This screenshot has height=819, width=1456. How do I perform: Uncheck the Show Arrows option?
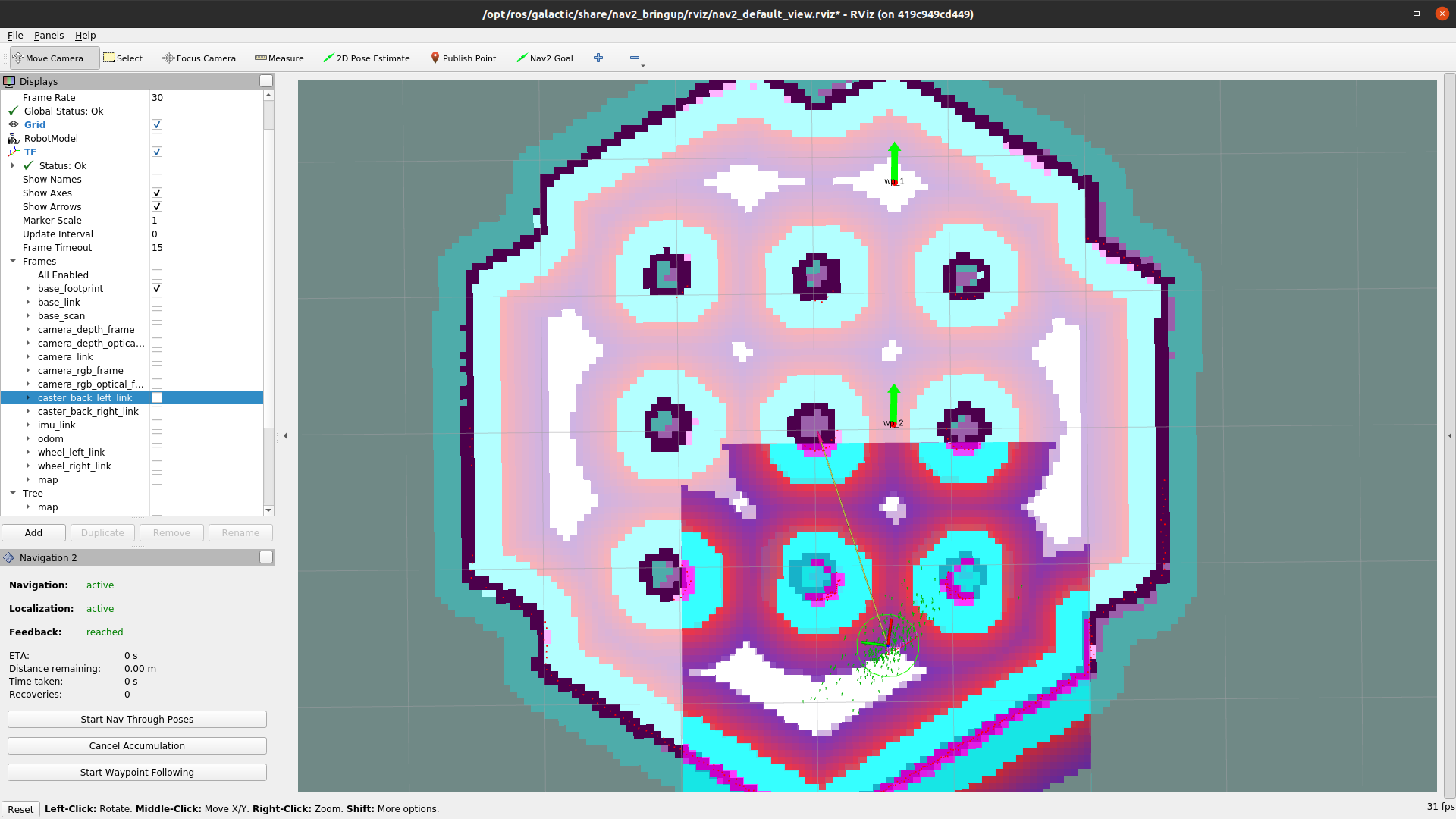coord(157,206)
